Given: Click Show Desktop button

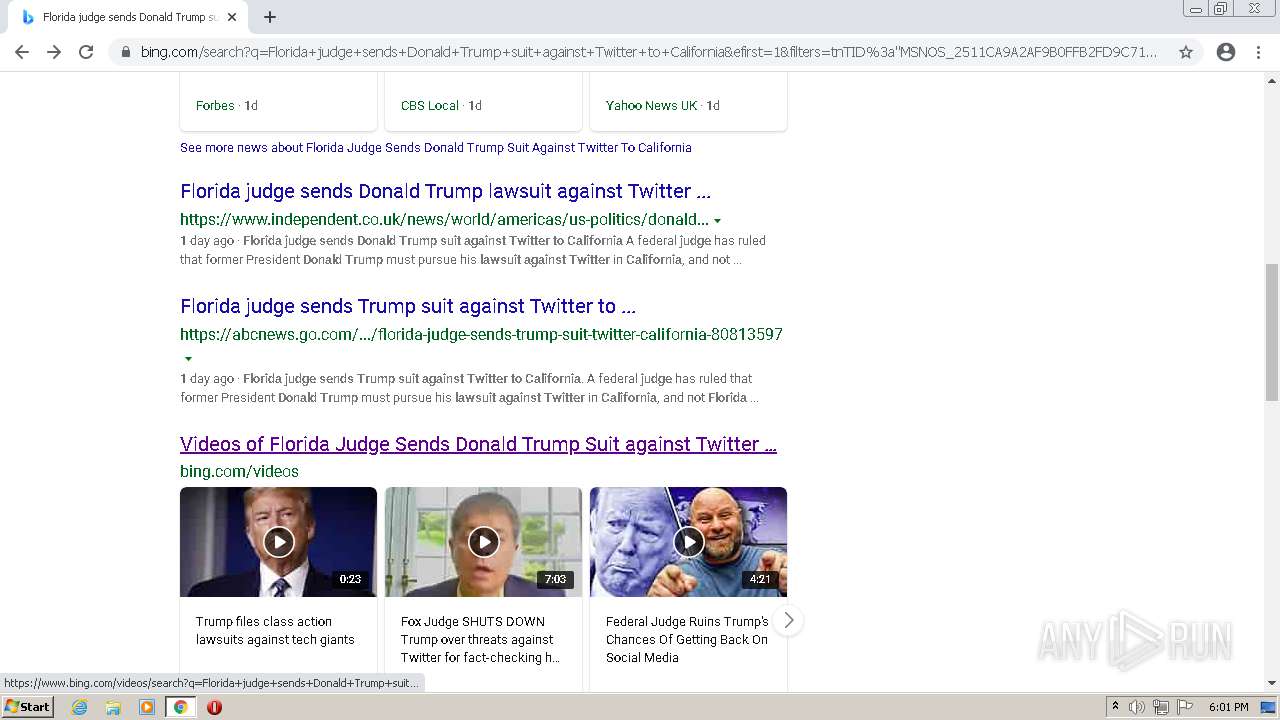Looking at the screenshot, I should tap(1269, 707).
